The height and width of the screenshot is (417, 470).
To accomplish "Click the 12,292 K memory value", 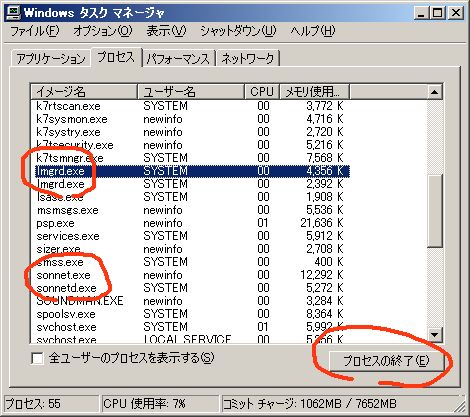I will point(322,275).
